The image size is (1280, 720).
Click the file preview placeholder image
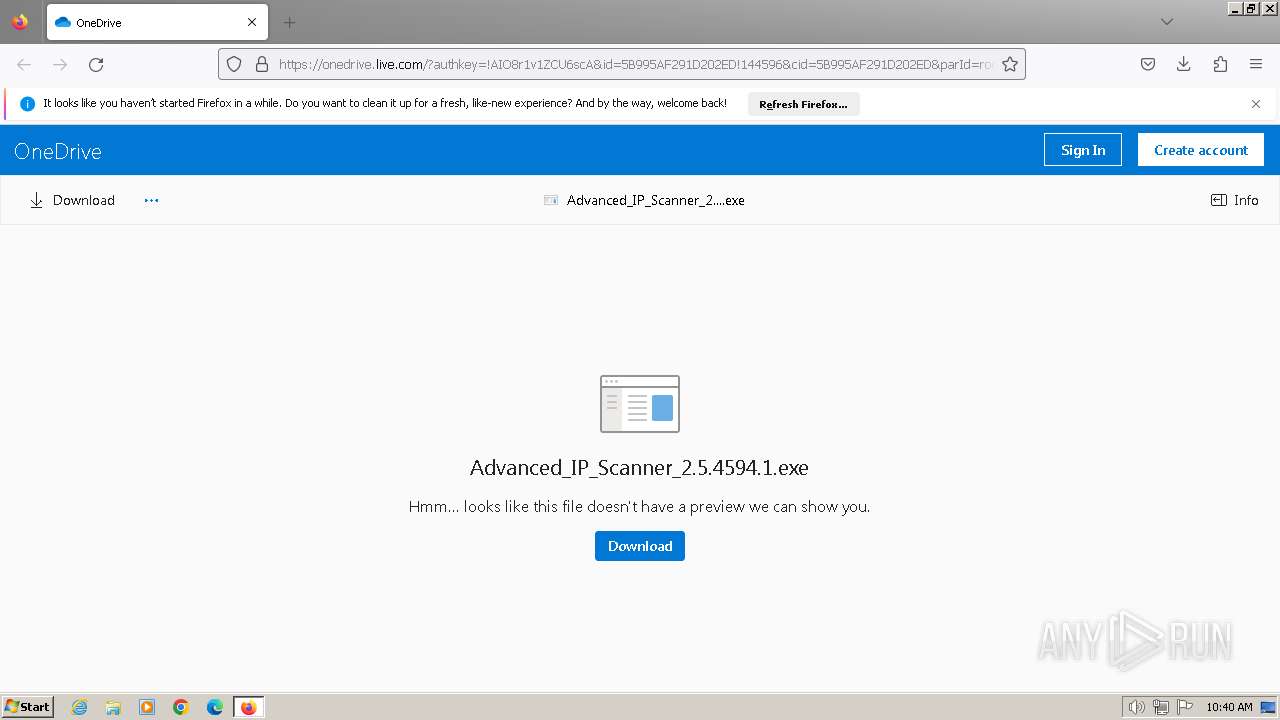(x=640, y=404)
